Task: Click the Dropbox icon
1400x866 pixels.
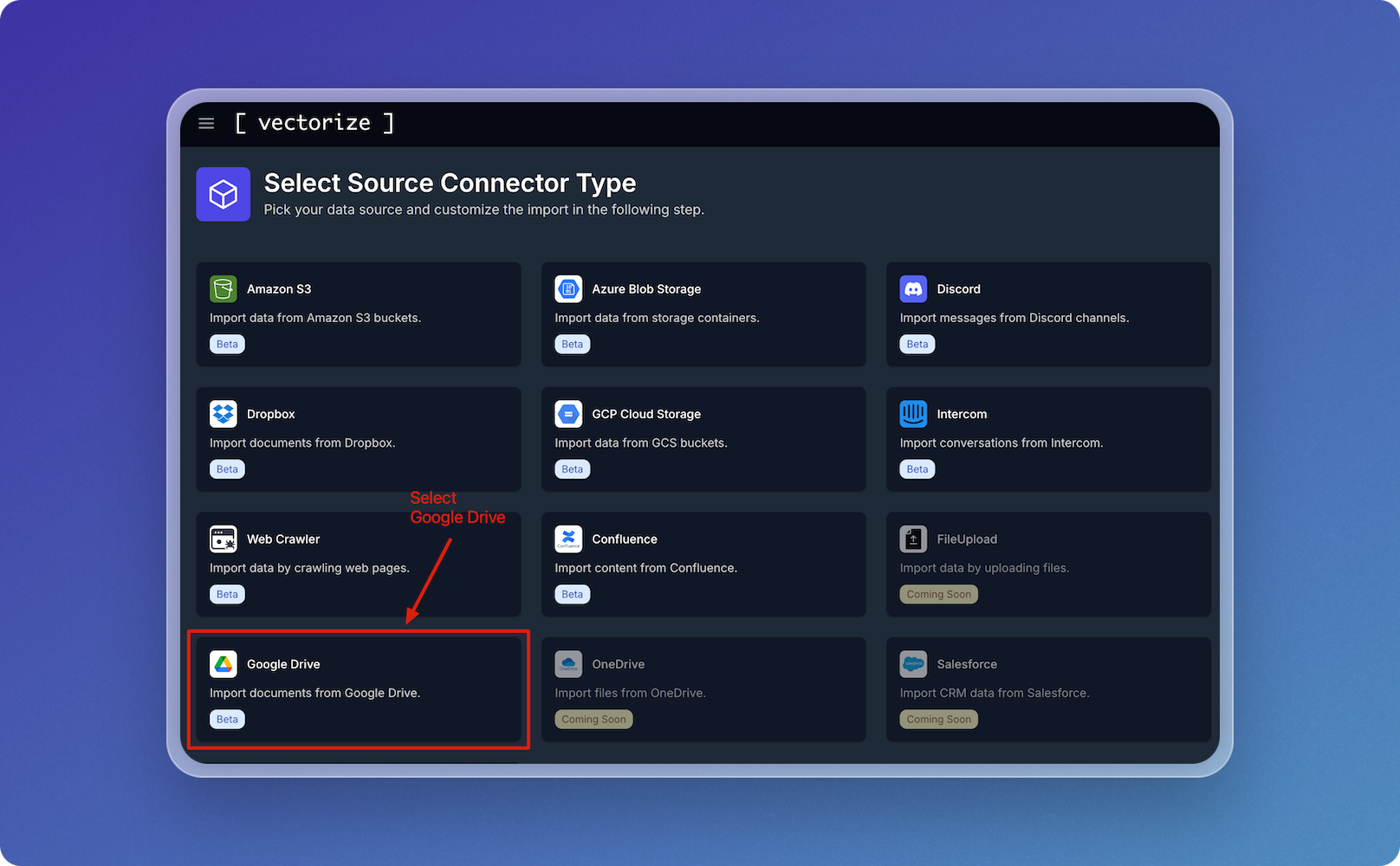Action: 224,414
